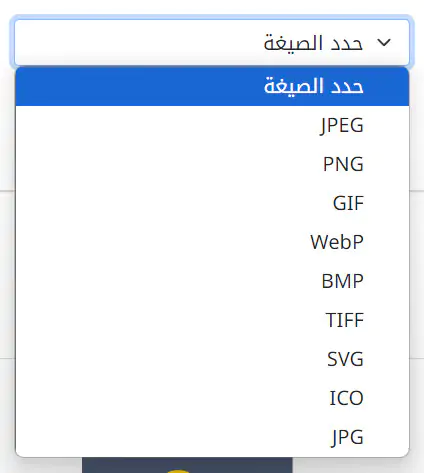Select the highlighted 'حدد الصيغة' placeholder option

(212, 86)
